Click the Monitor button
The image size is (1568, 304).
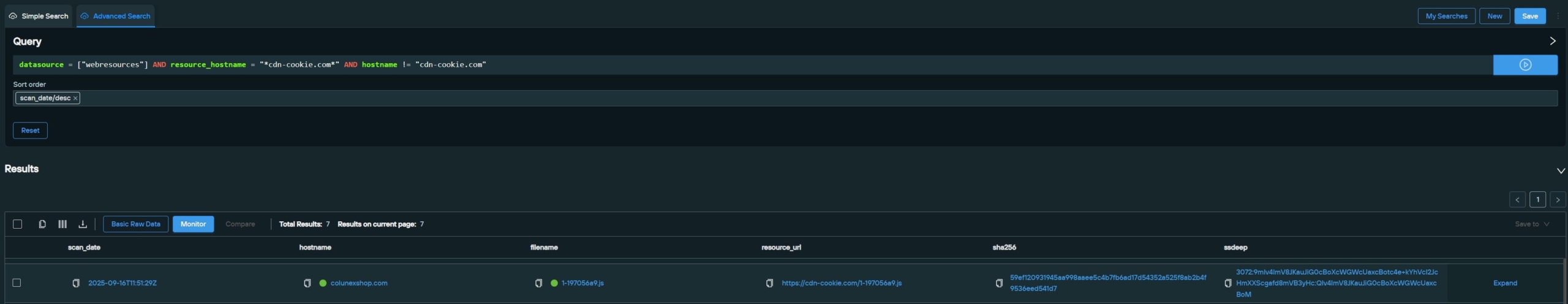click(193, 224)
